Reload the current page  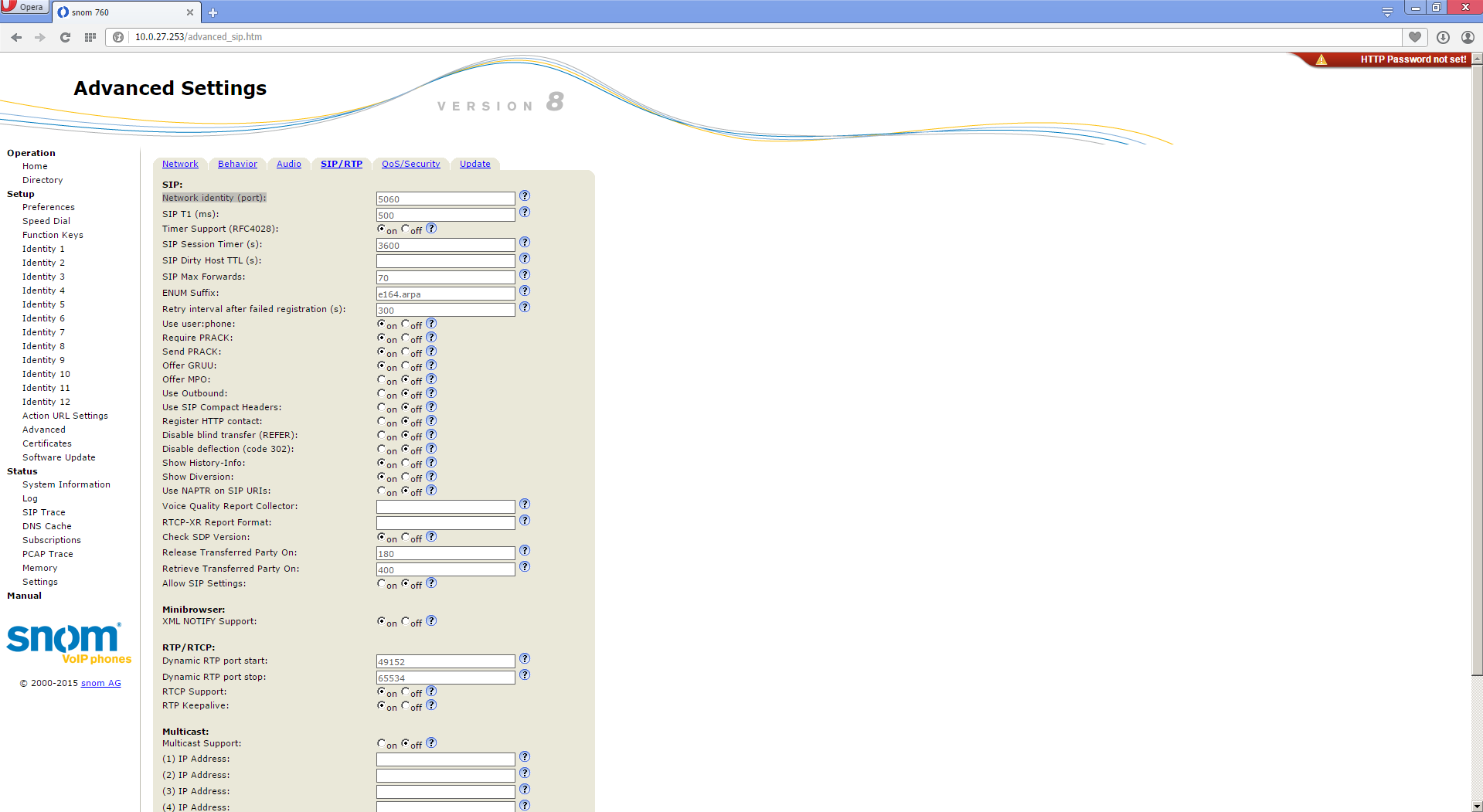point(65,37)
